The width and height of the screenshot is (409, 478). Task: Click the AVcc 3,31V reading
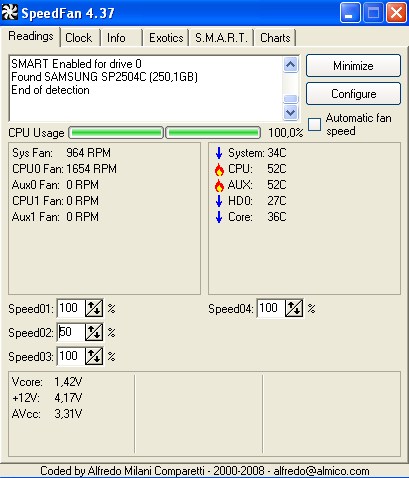pos(47,414)
